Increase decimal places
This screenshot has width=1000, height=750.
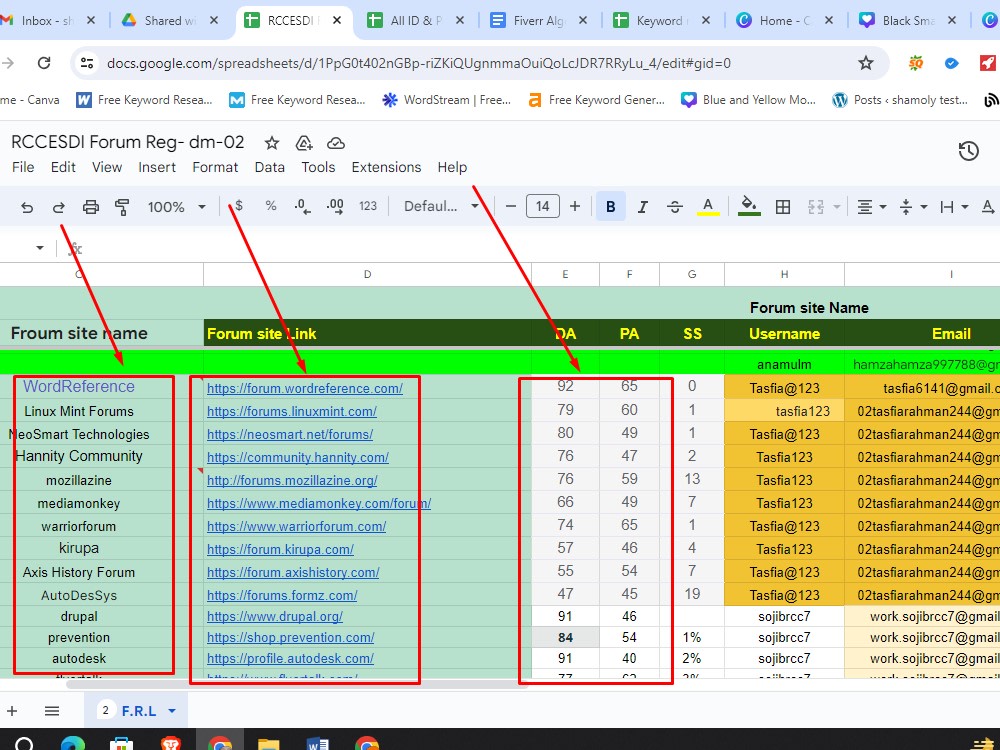coord(335,206)
